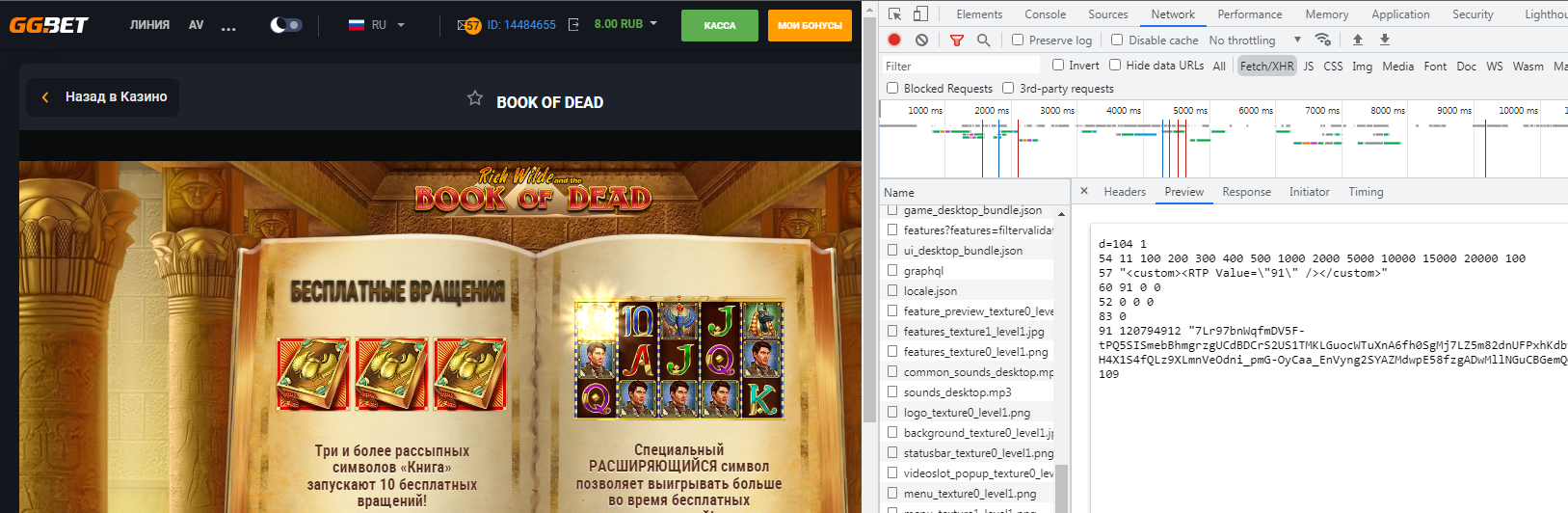This screenshot has height=513, width=1568.
Task: Select the locale.json request
Action: tap(968, 291)
